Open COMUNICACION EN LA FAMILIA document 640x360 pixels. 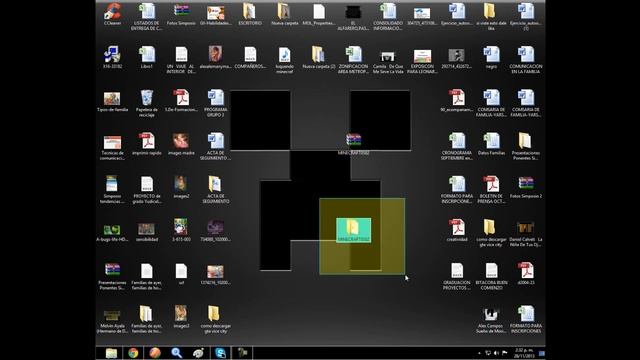pyautogui.click(x=526, y=60)
